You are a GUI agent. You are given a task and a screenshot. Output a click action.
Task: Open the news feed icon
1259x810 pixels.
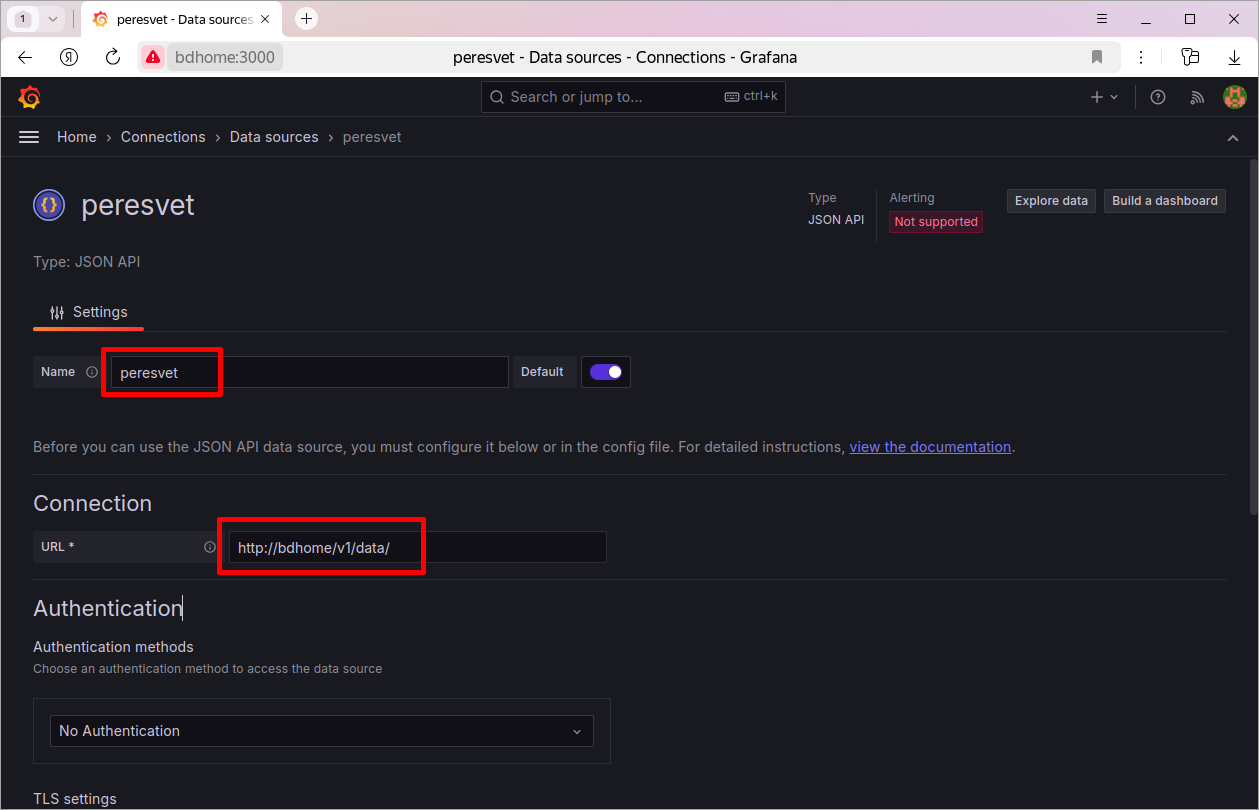(1197, 97)
